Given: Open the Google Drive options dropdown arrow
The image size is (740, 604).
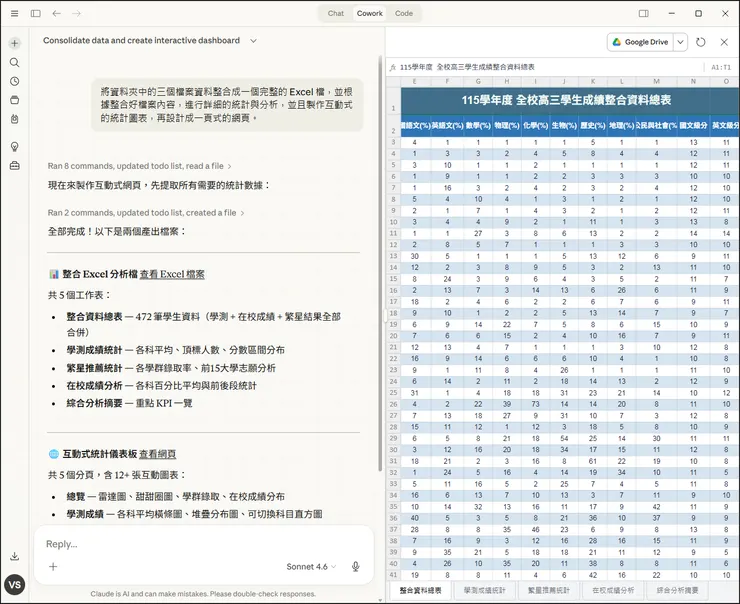Looking at the screenshot, I should point(680,42).
